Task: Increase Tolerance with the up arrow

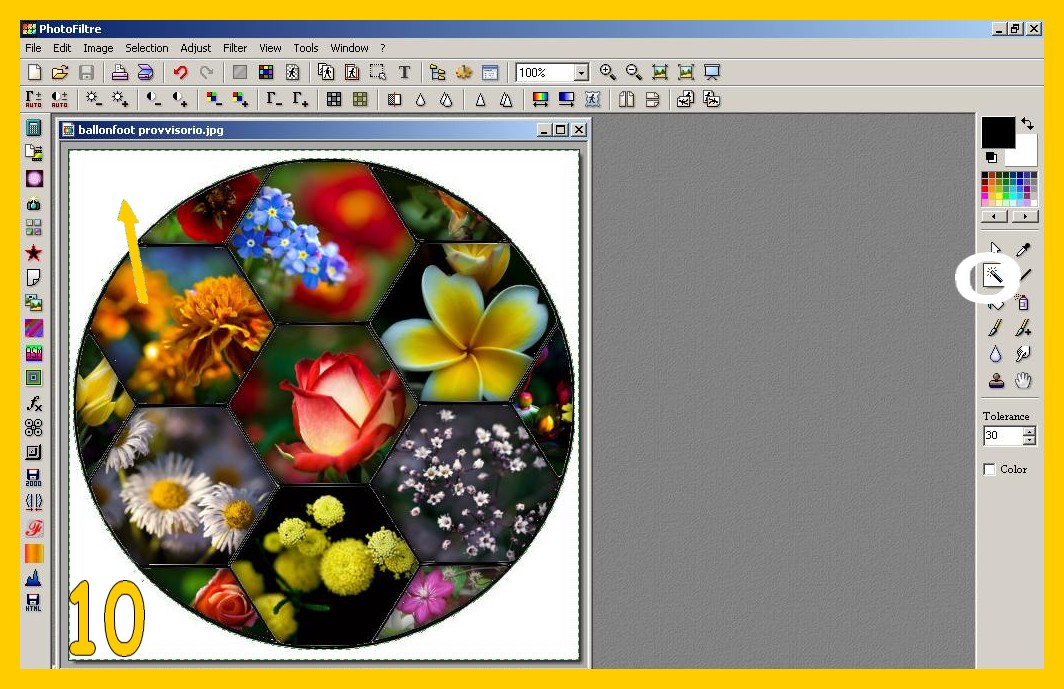Action: [1030, 431]
